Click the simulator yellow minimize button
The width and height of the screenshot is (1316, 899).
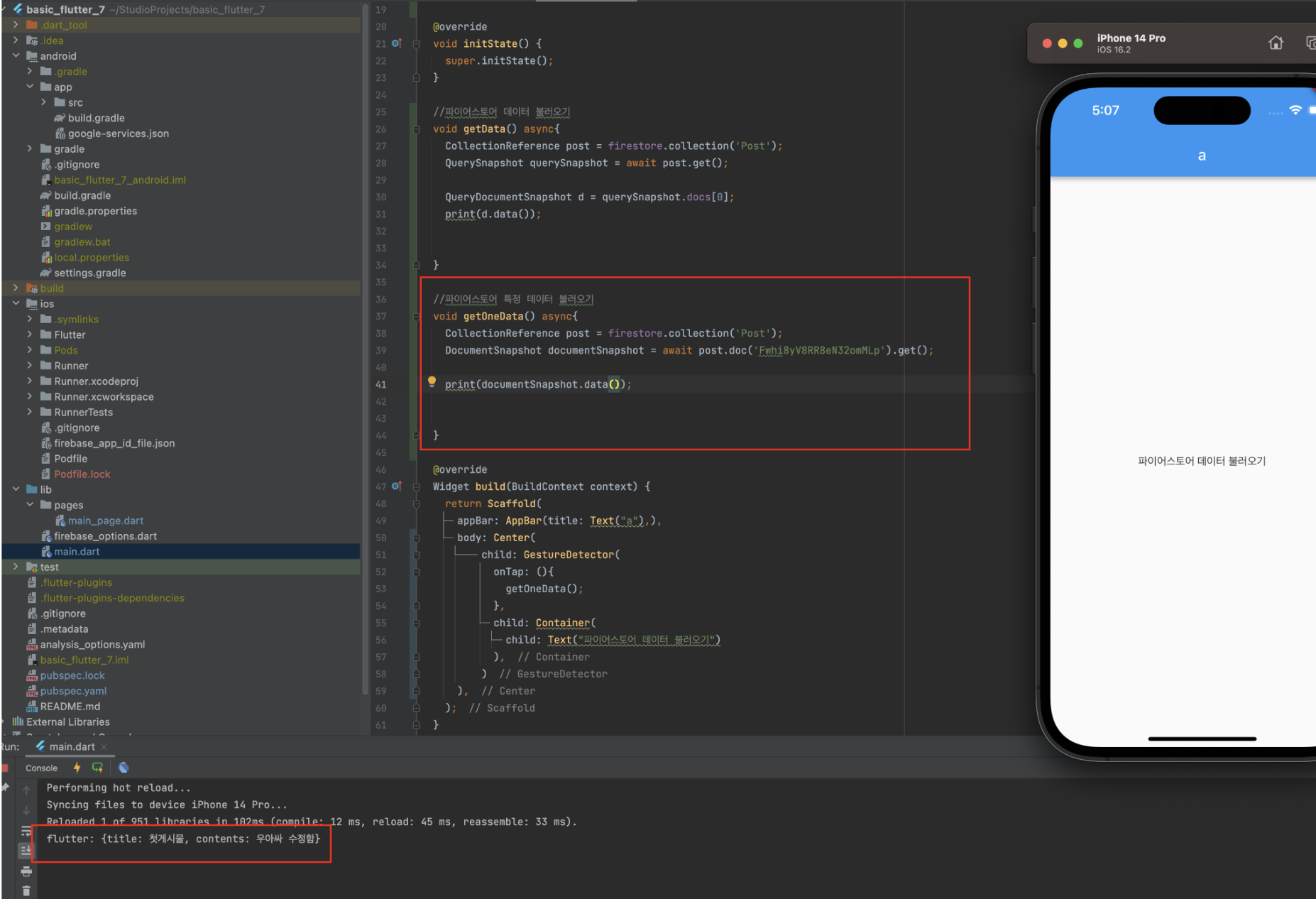point(1063,43)
